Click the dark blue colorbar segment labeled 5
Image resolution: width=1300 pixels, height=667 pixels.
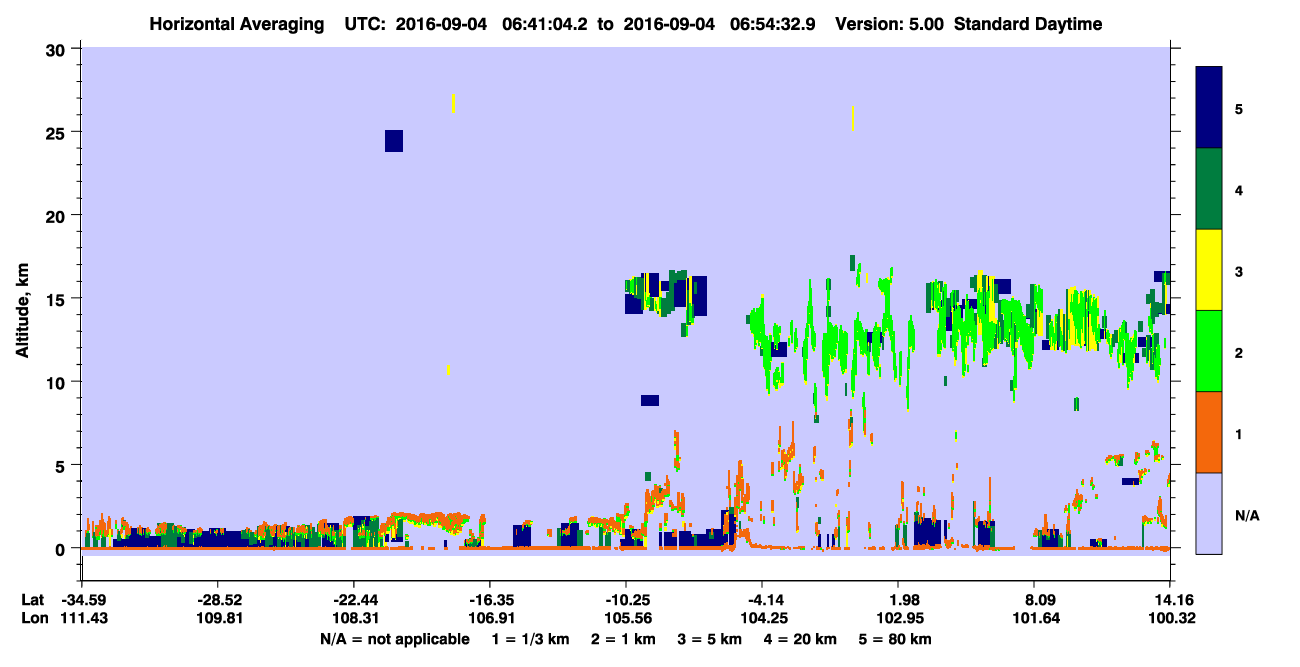click(1209, 108)
